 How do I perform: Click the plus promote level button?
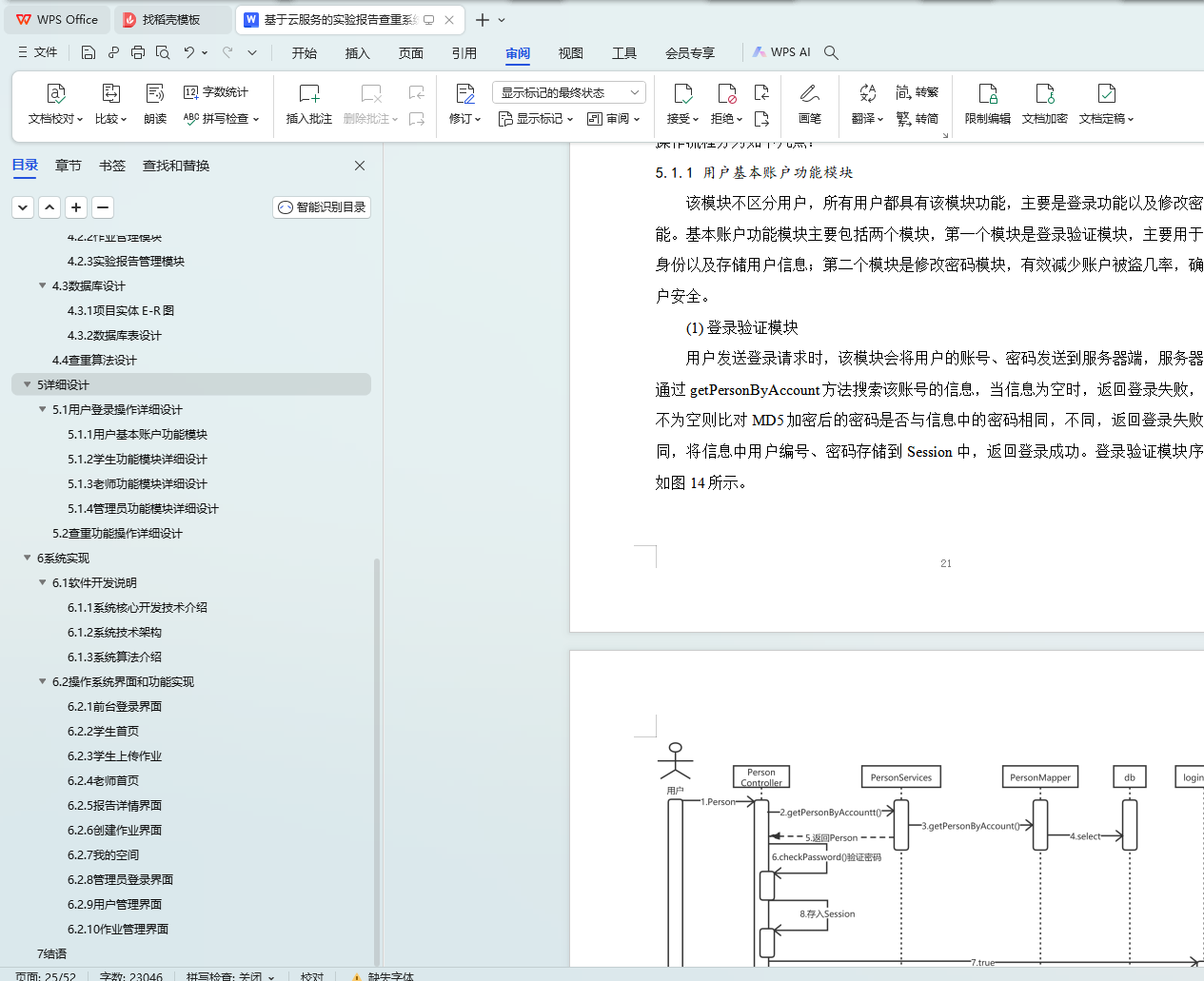click(x=76, y=206)
